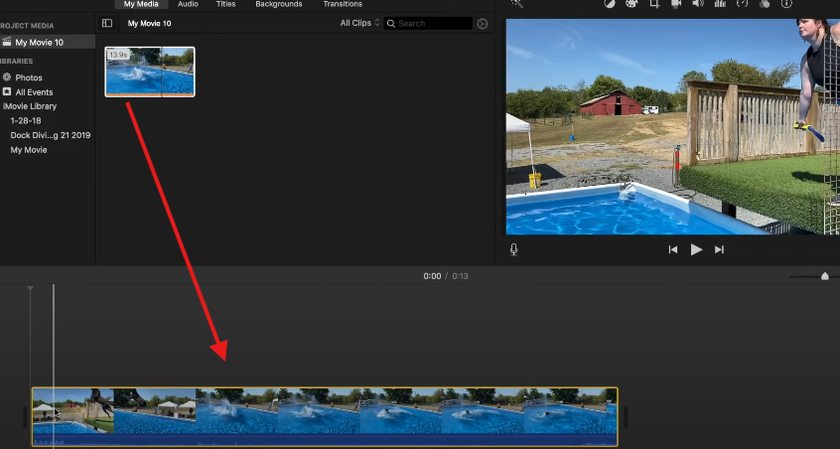This screenshot has height=449, width=840.
Task: Select iMovie Library item
Action: point(29,106)
